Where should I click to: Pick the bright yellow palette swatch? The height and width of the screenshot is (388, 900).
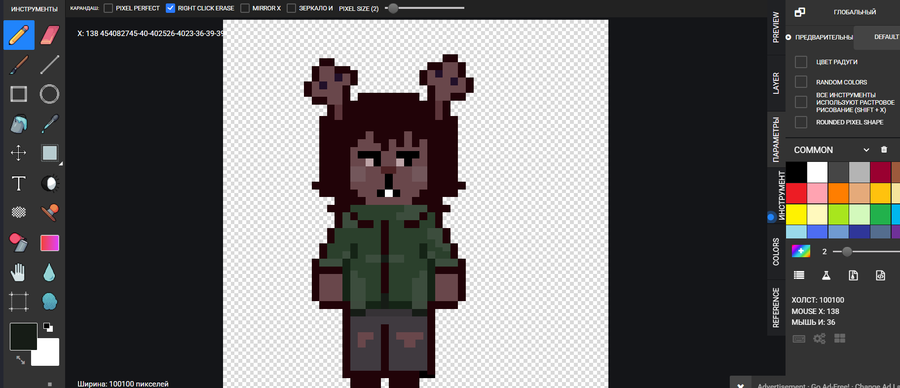pos(796,214)
